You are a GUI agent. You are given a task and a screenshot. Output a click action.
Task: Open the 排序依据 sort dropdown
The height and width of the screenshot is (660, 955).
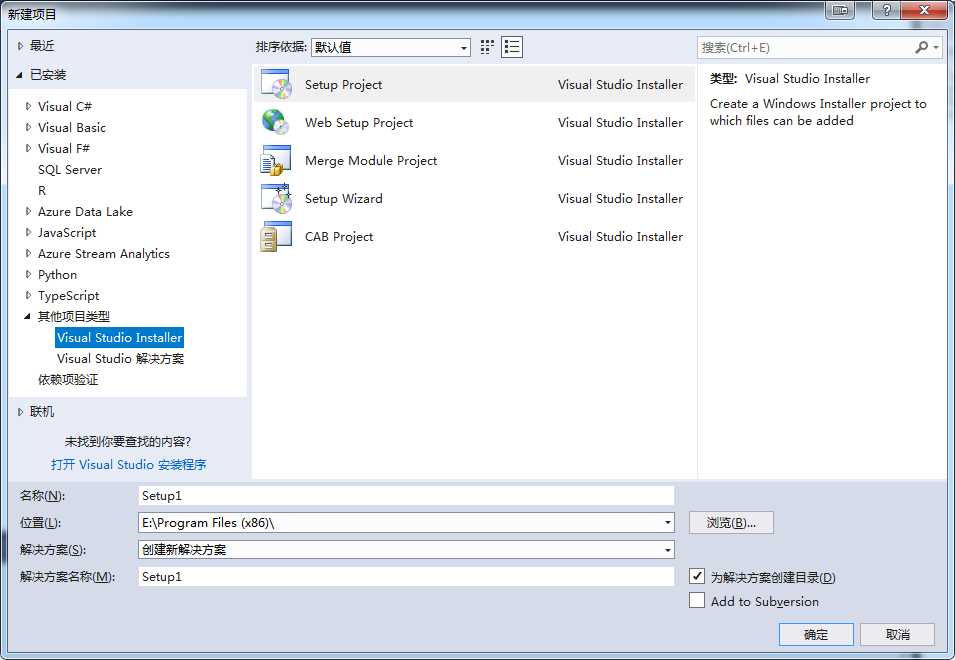click(x=390, y=47)
